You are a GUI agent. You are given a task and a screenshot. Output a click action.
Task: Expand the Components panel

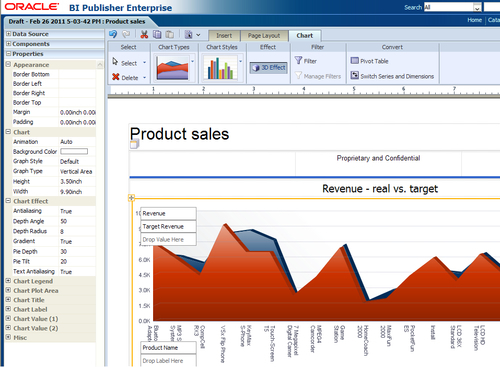tap(9, 44)
